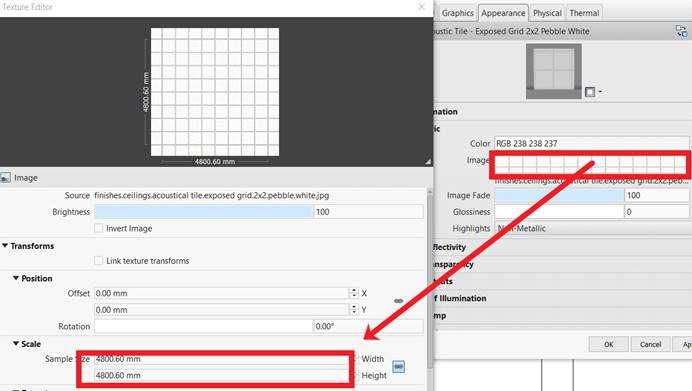This screenshot has height=391, width=692.
Task: Click the Offset X input field
Action: 222,293
